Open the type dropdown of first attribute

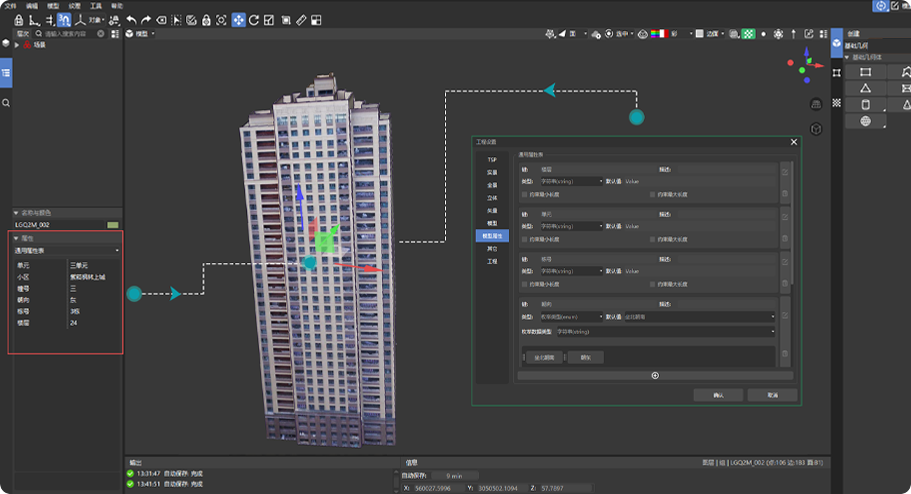point(570,182)
